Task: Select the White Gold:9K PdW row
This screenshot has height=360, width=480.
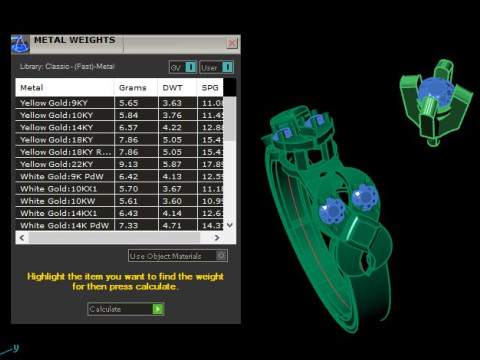Action: click(x=119, y=176)
